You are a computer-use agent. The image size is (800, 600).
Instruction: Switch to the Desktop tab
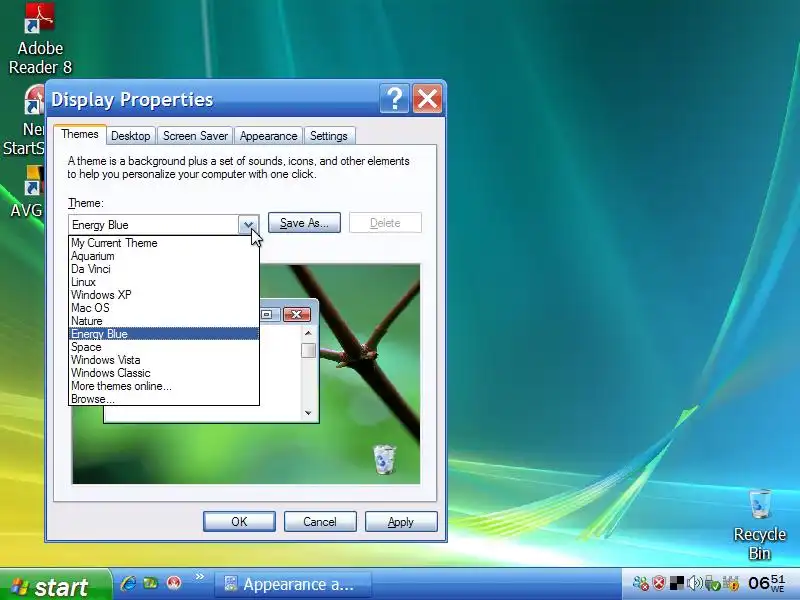pyautogui.click(x=131, y=136)
